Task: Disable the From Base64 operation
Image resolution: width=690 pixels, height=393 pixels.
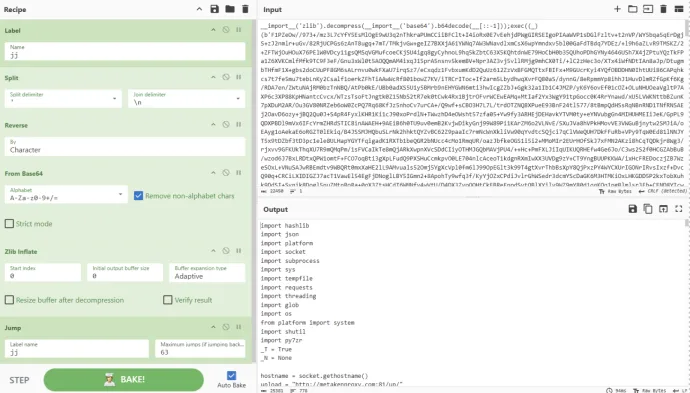Action: pyautogui.click(x=226, y=173)
